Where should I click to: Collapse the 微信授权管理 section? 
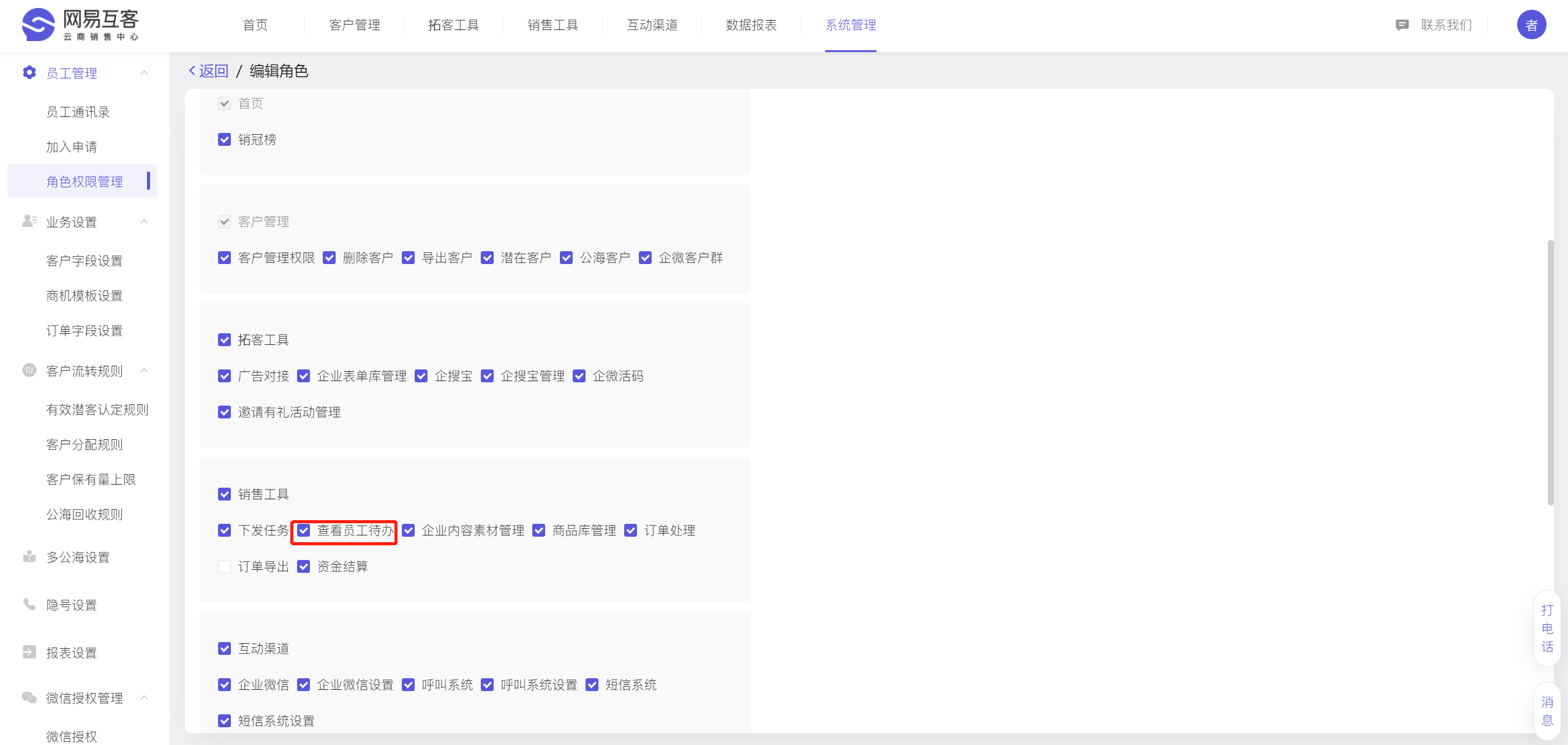[x=144, y=698]
